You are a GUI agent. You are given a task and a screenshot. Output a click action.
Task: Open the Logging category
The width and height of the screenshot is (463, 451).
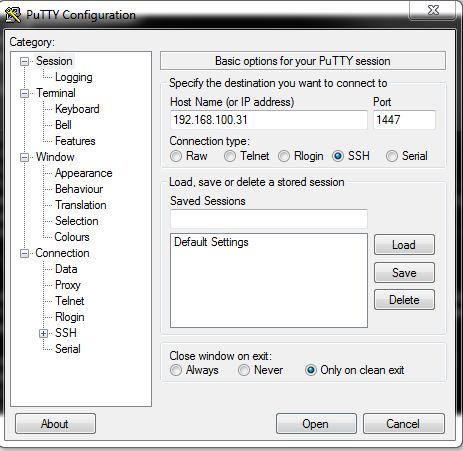[74, 77]
